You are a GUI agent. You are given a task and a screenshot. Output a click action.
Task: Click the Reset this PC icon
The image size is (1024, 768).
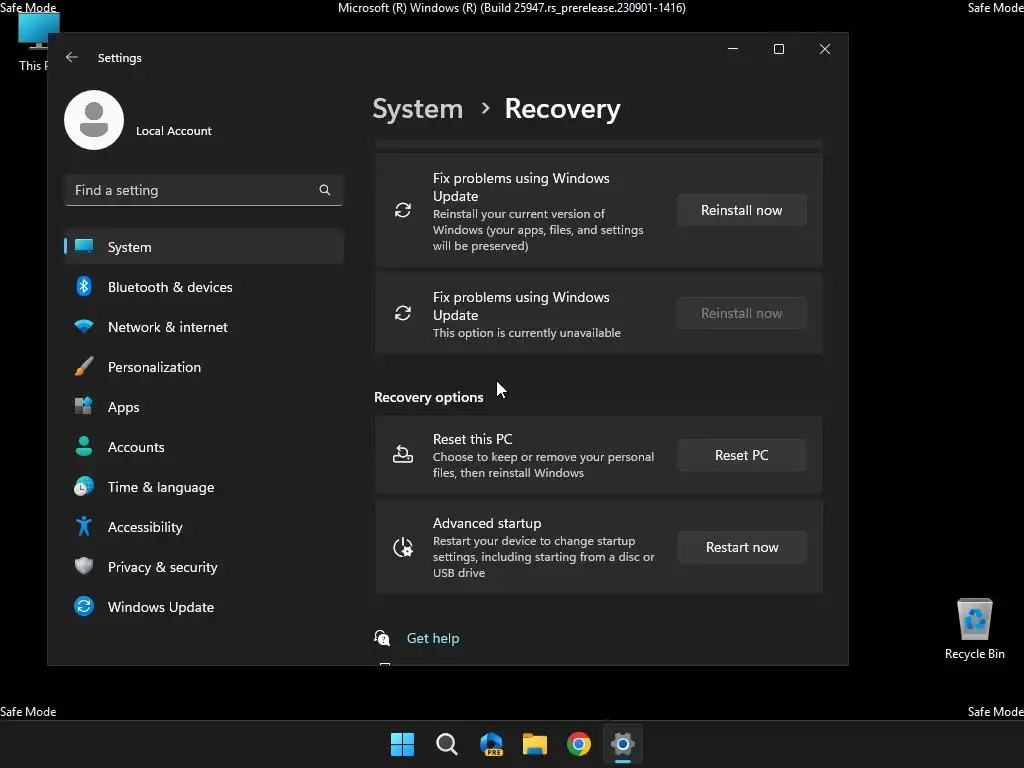point(403,455)
